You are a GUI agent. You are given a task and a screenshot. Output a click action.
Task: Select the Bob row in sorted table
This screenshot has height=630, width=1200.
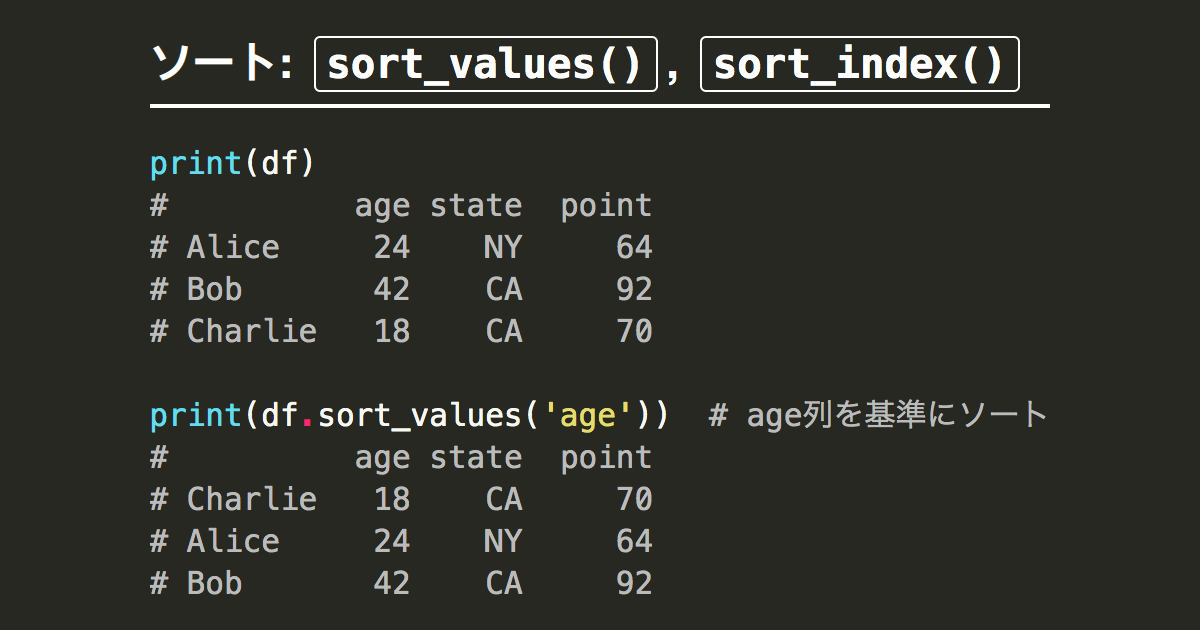[401, 583]
